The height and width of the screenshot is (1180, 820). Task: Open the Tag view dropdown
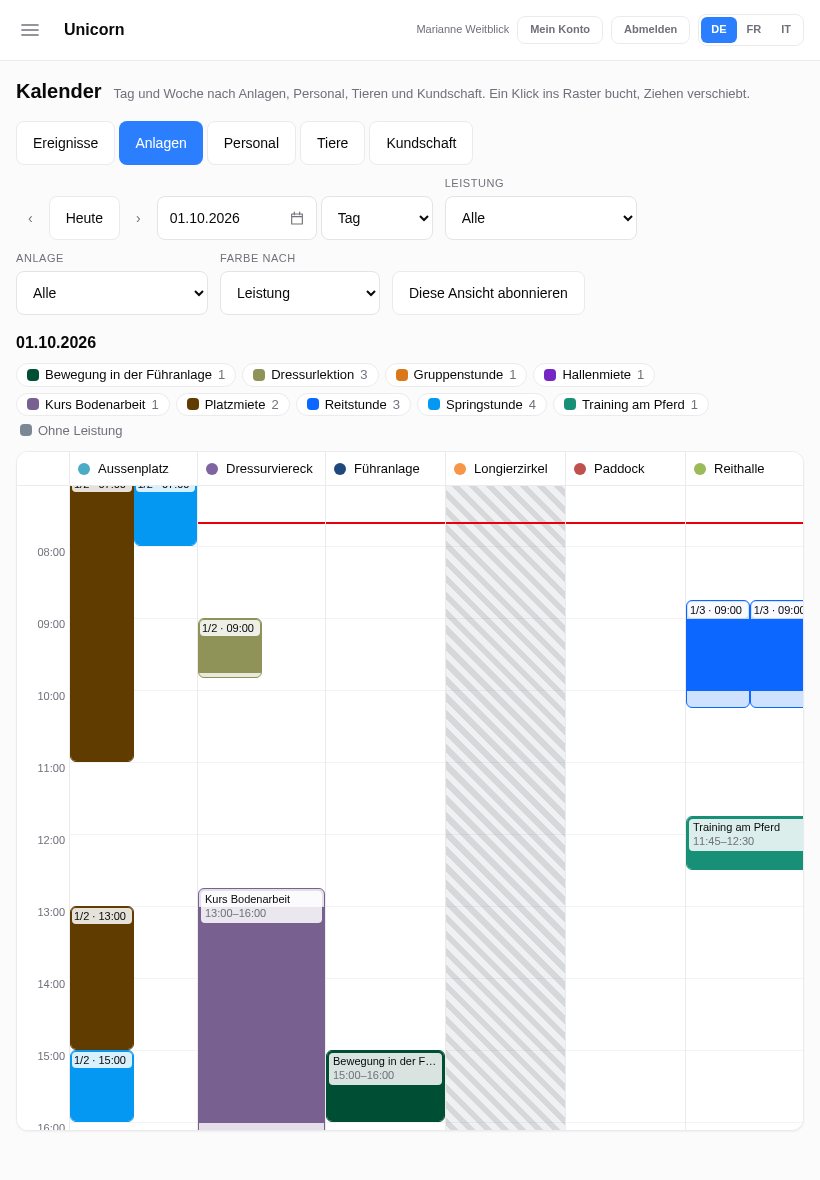tap(377, 218)
